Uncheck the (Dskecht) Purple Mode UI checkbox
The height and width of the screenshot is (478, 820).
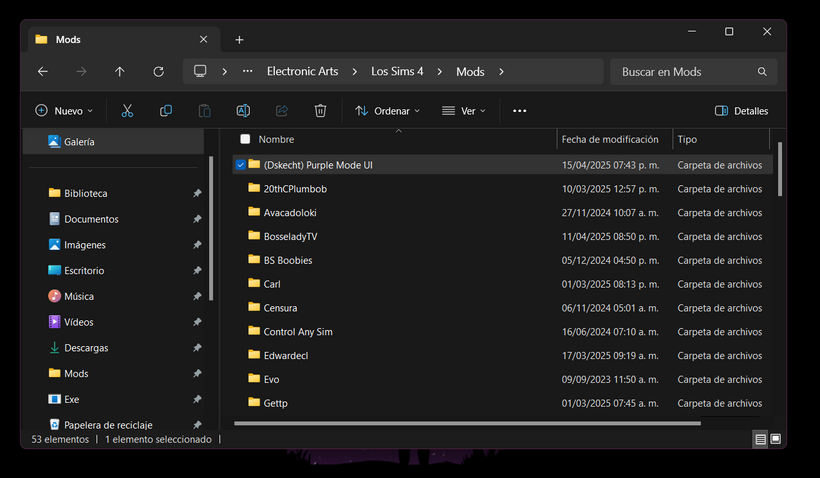240,165
